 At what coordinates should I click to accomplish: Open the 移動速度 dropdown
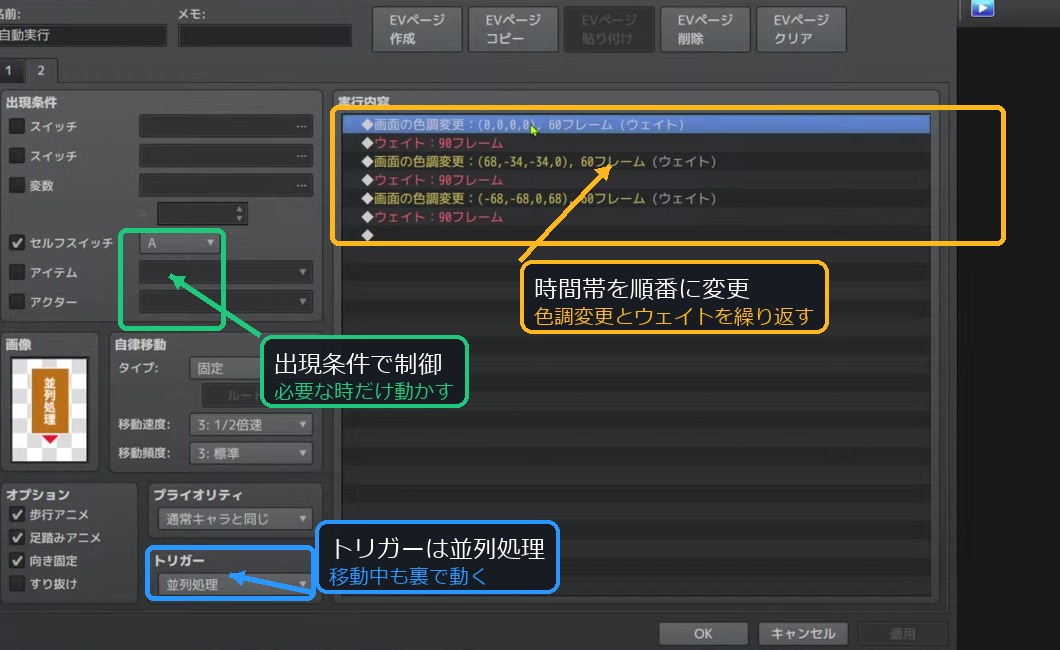click(251, 424)
